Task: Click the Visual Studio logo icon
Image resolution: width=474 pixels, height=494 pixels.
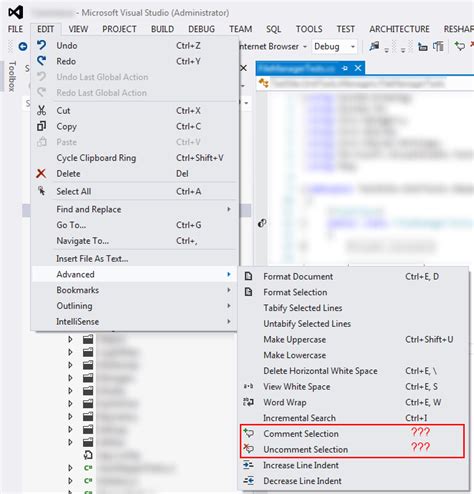Action: pyautogui.click(x=16, y=12)
